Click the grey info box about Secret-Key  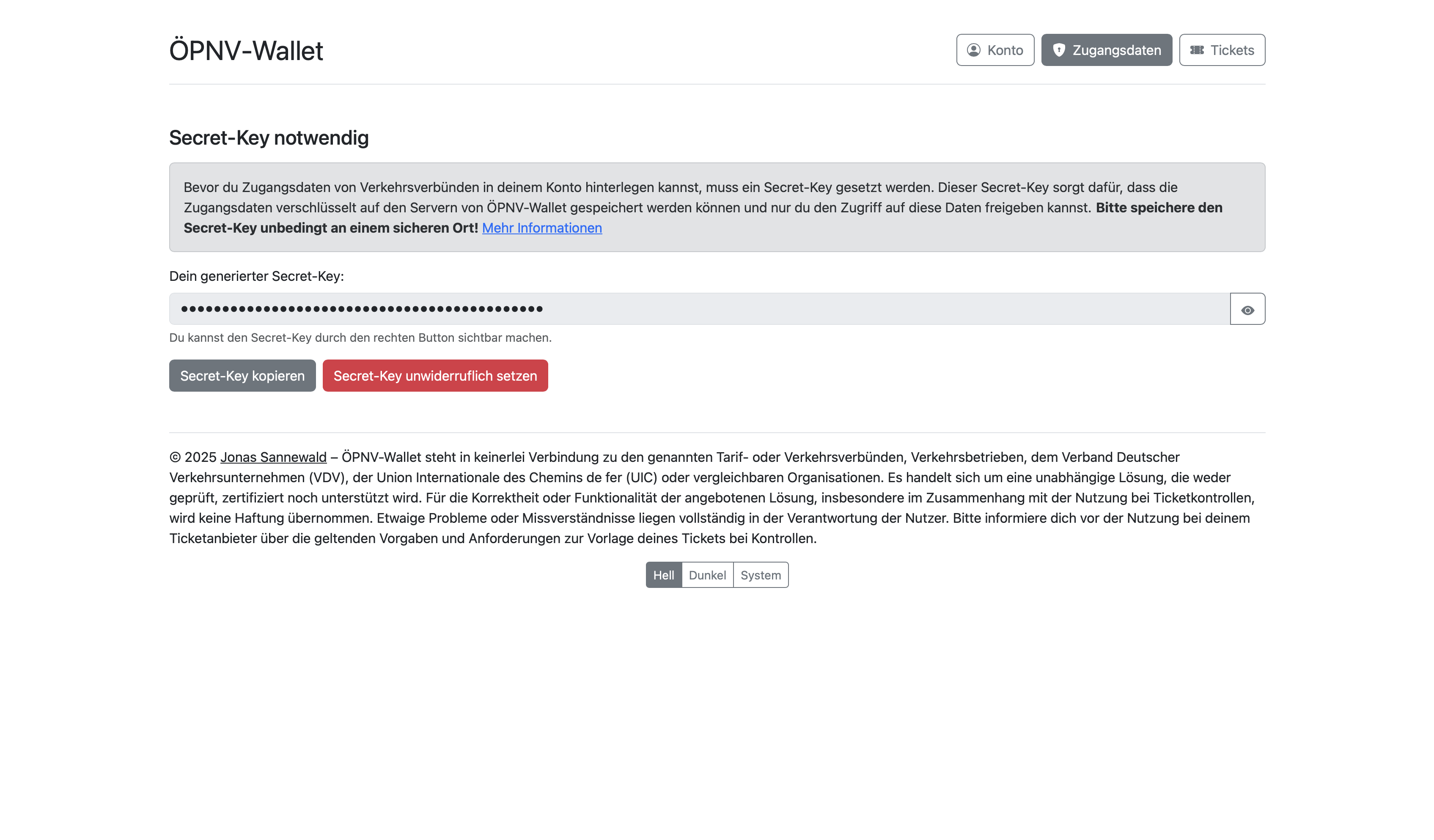coord(717,207)
